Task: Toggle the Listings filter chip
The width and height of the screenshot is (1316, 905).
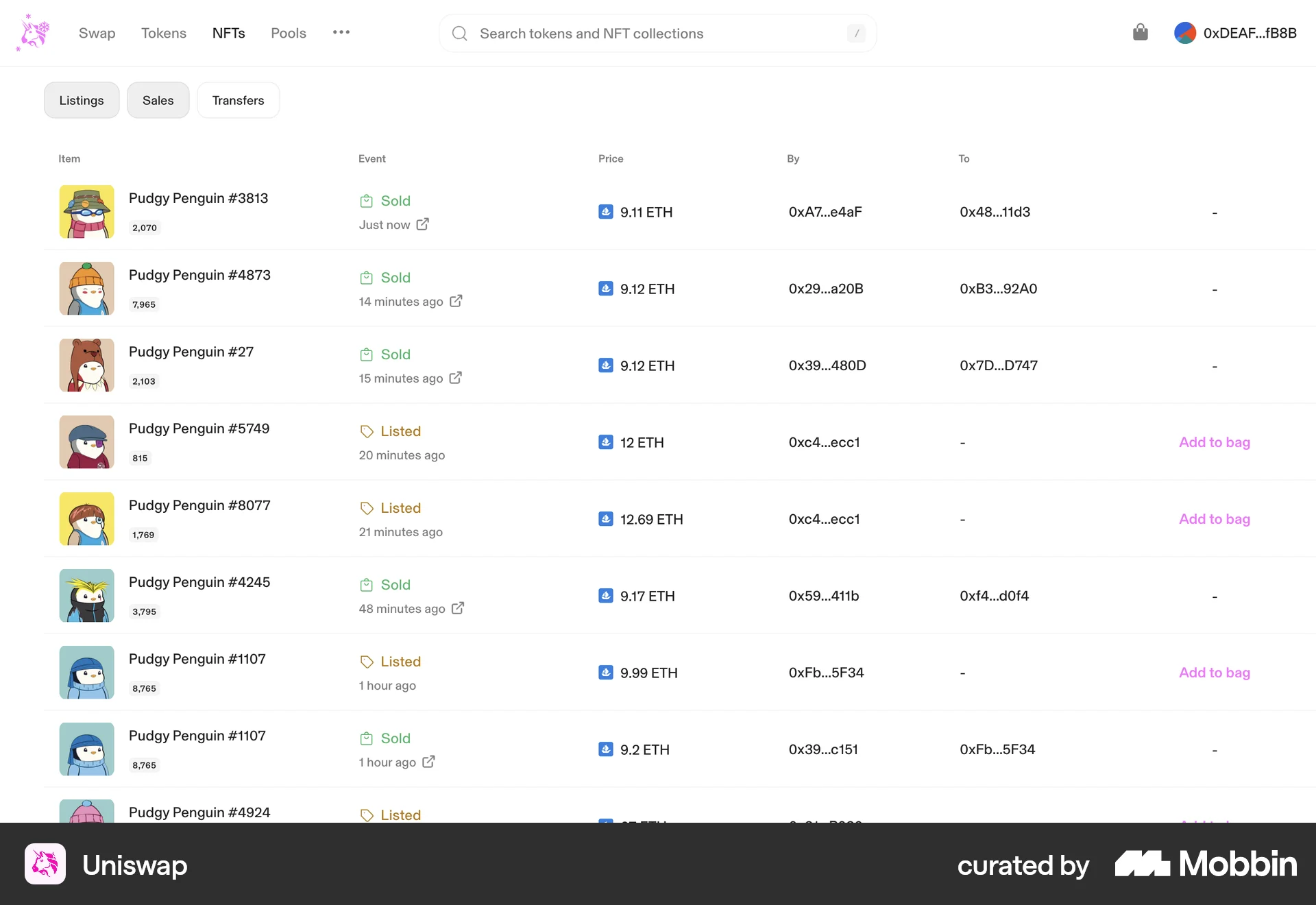Action: (x=81, y=99)
